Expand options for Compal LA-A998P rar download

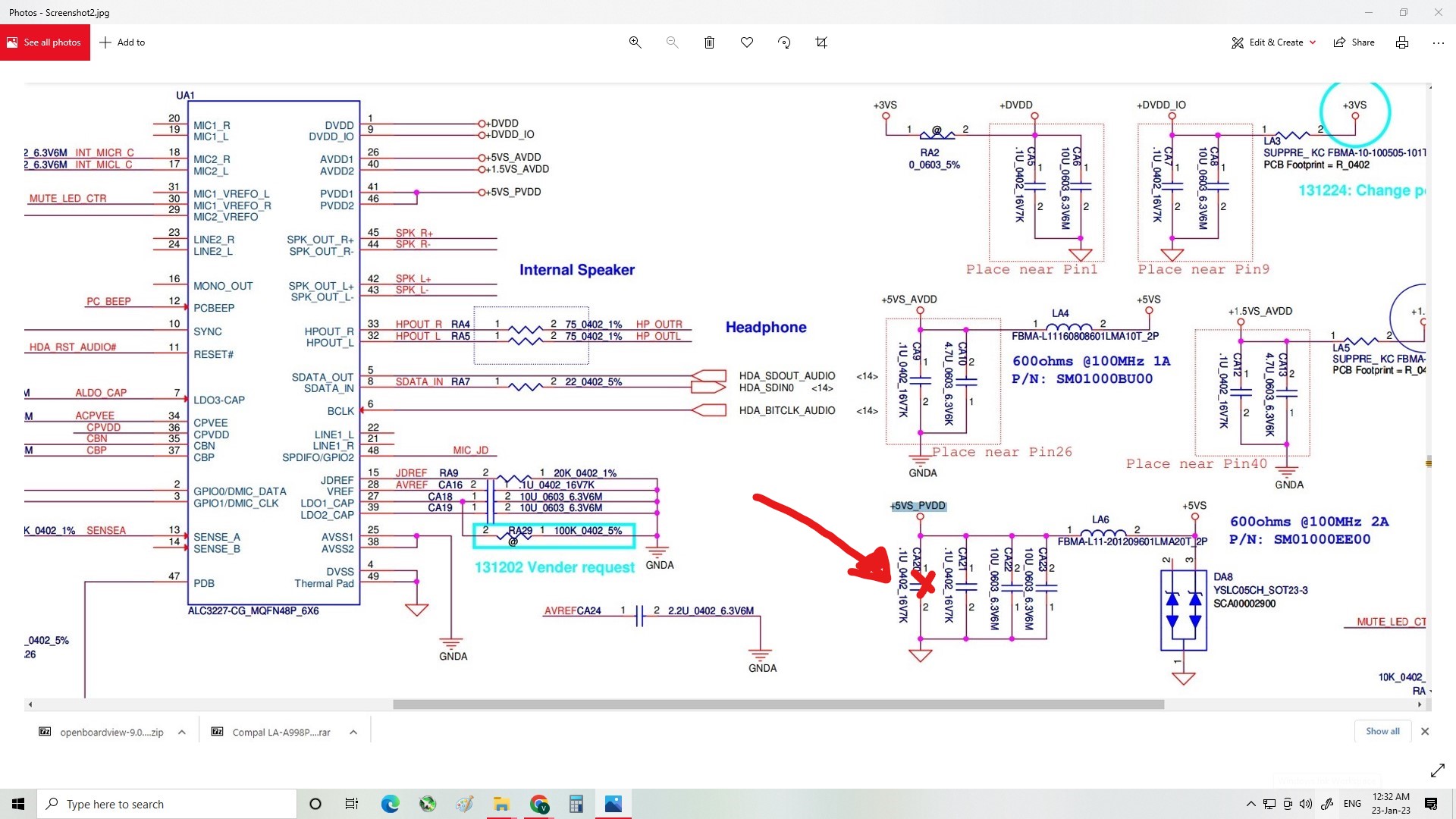pyautogui.click(x=353, y=732)
